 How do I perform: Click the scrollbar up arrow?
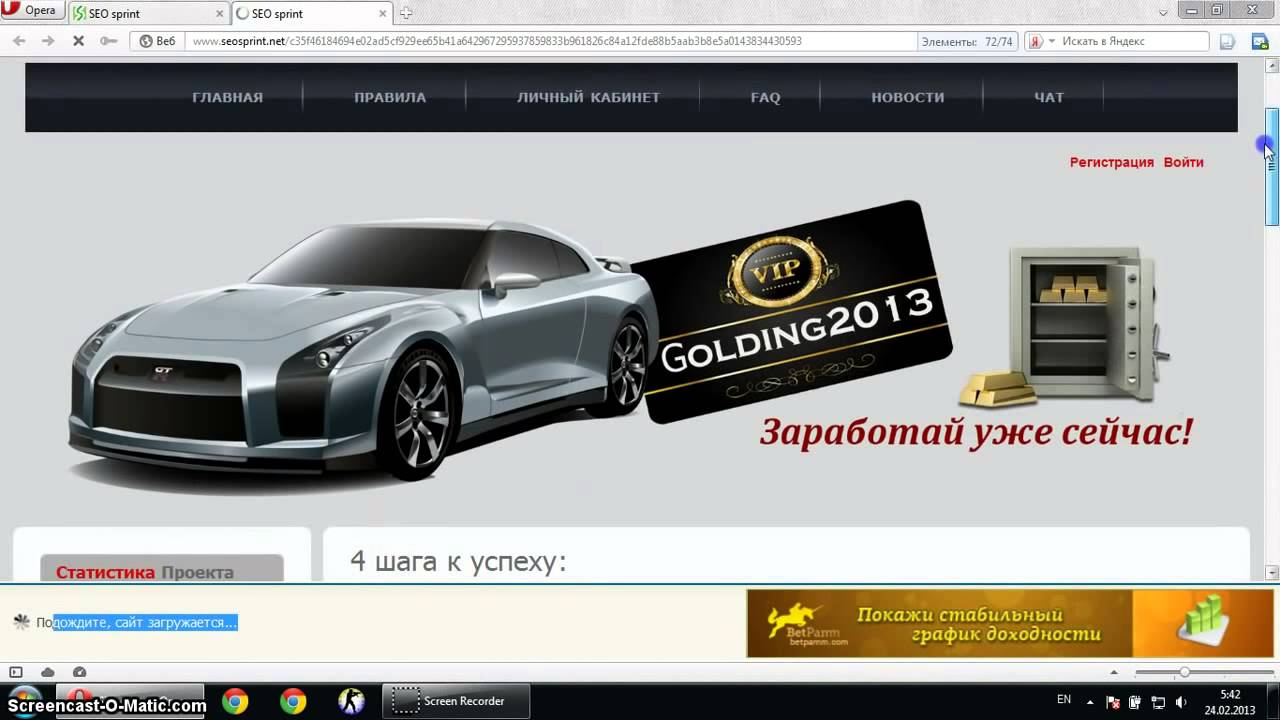coord(1272,67)
